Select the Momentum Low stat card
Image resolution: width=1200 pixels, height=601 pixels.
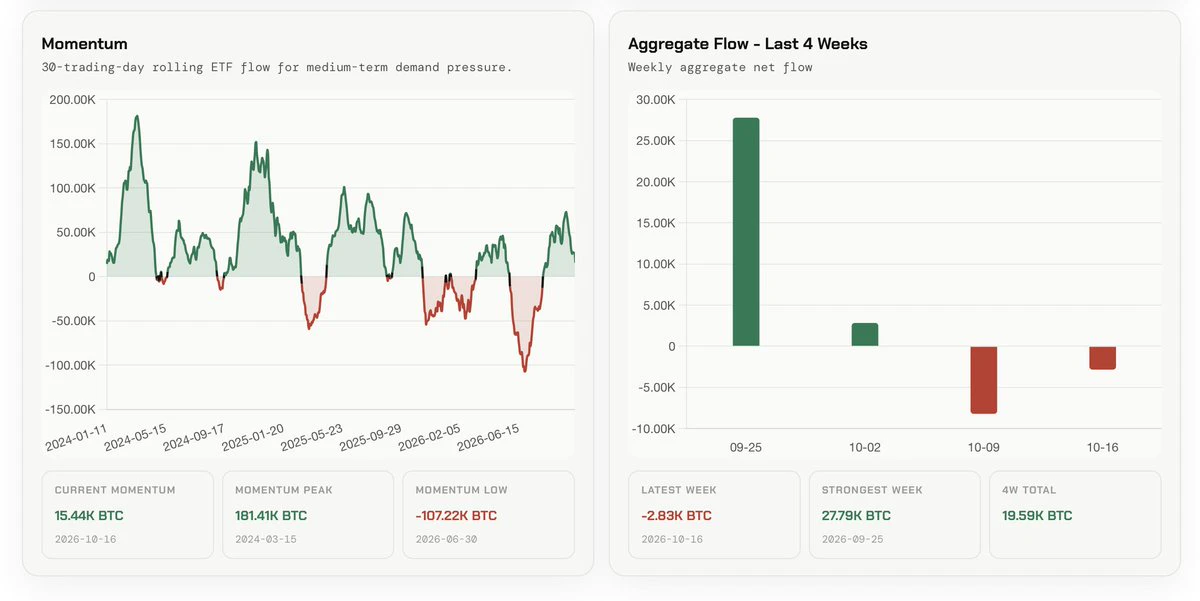click(x=488, y=514)
